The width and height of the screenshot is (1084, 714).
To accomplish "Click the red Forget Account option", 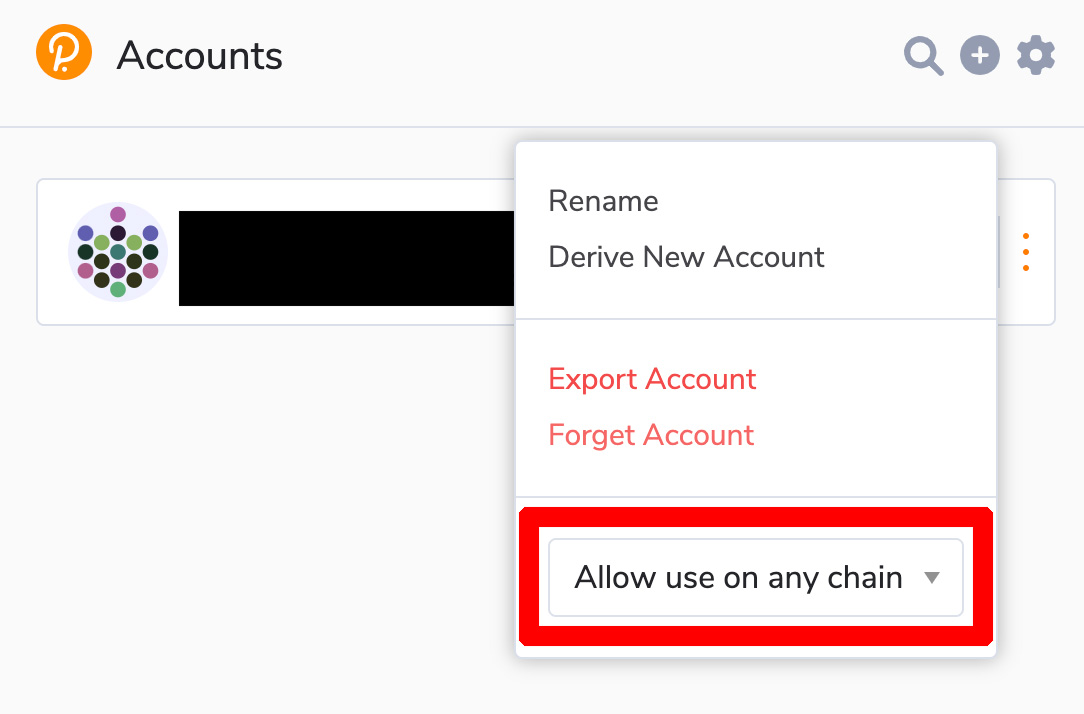I will click(651, 435).
